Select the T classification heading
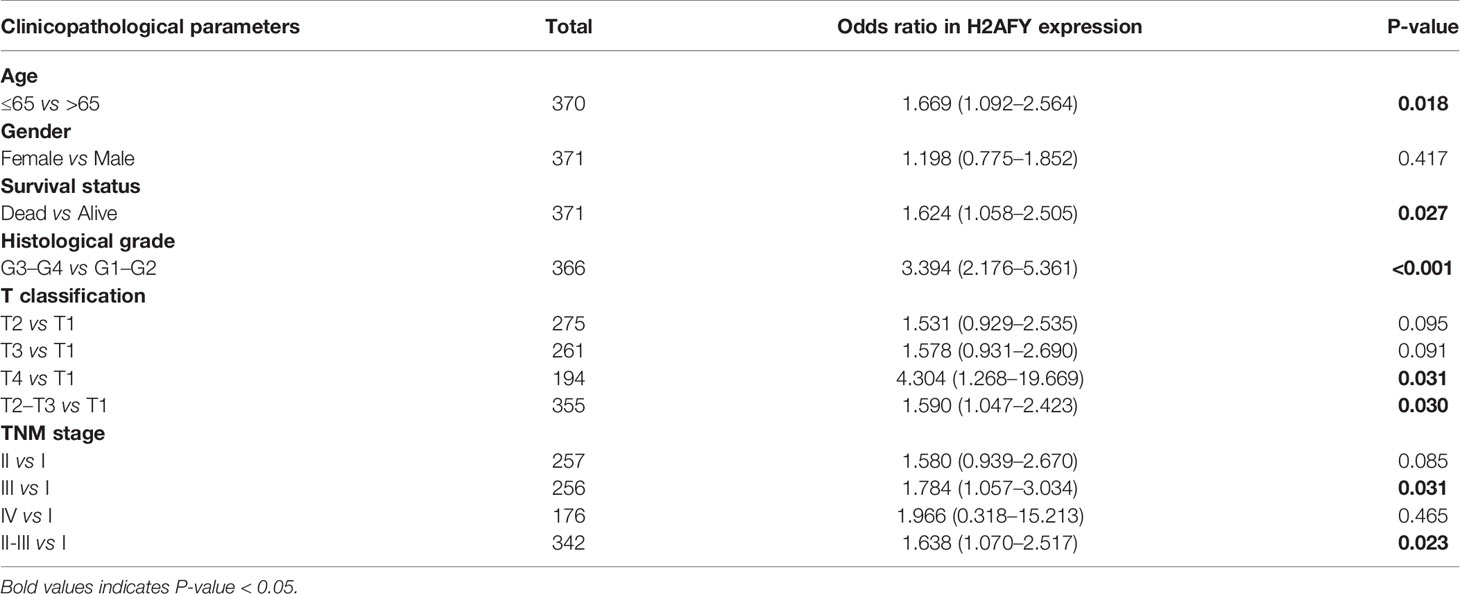The width and height of the screenshot is (1460, 594). click(74, 296)
